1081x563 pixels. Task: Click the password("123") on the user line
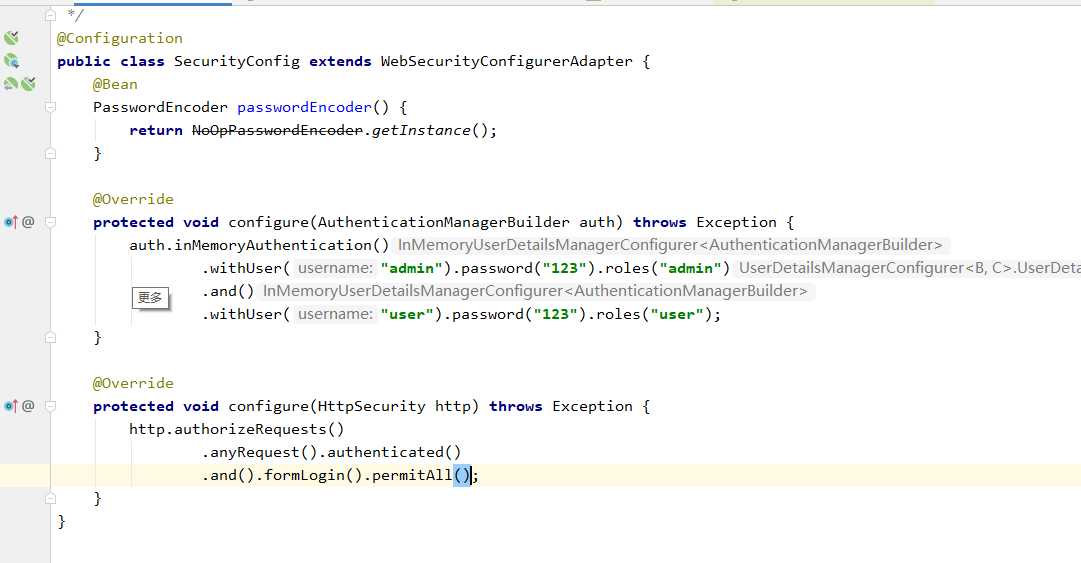click(x=519, y=314)
